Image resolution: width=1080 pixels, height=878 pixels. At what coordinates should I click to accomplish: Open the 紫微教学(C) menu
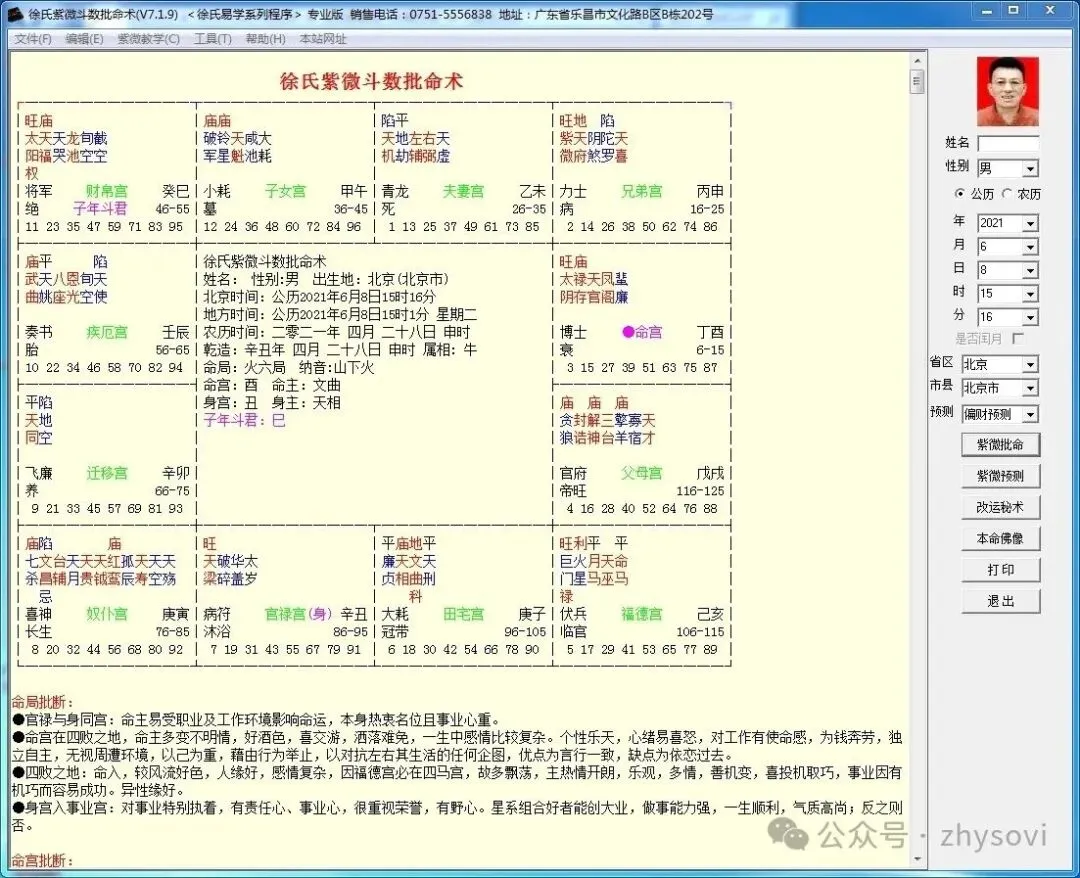pos(149,39)
